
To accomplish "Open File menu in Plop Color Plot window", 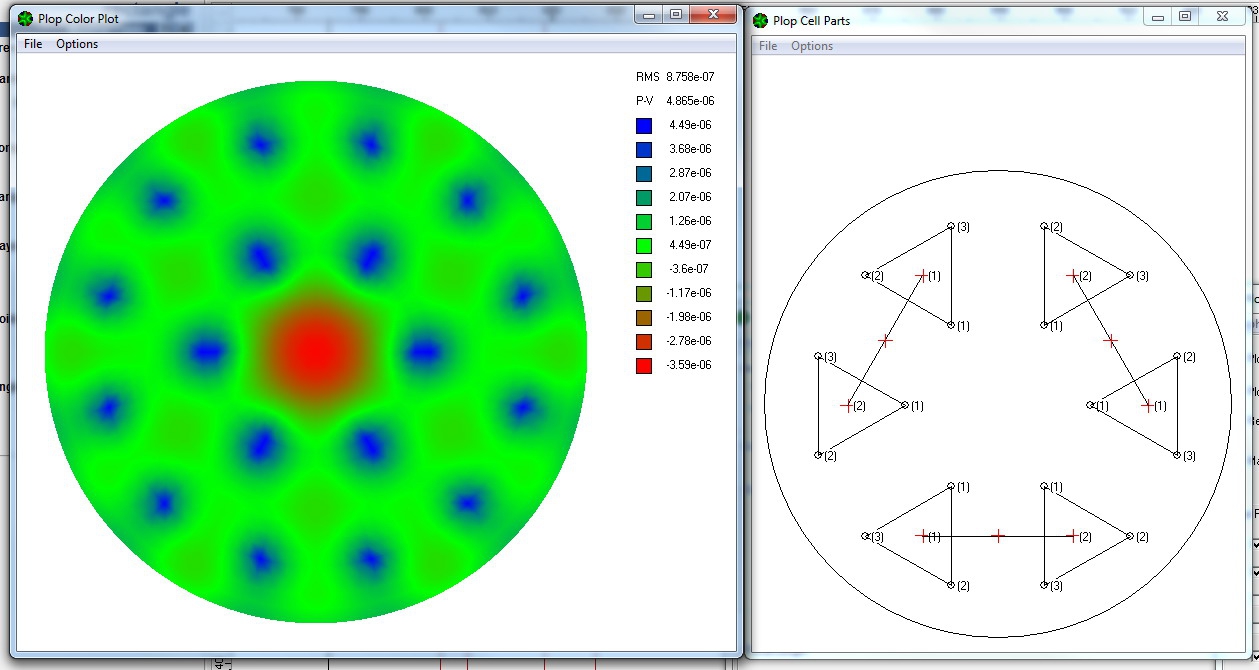I will click(x=33, y=44).
